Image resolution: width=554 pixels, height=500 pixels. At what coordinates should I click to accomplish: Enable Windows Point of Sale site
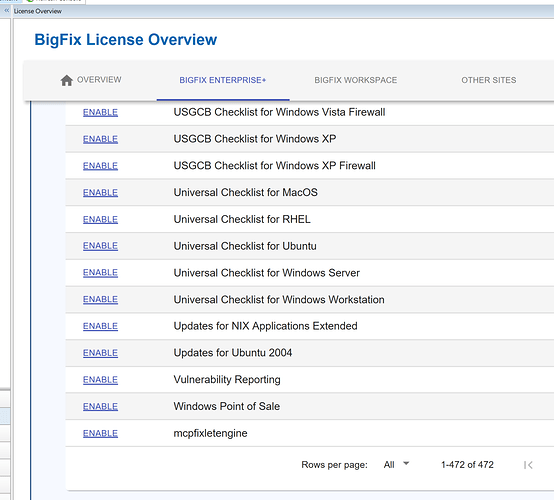click(x=100, y=407)
